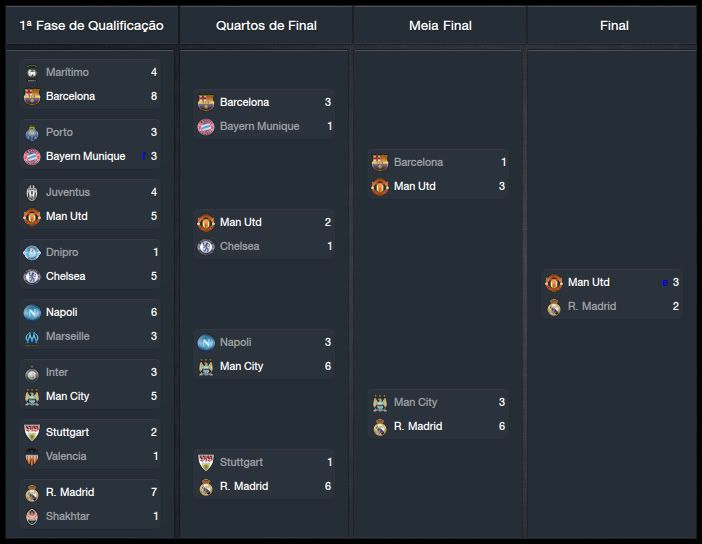The height and width of the screenshot is (544, 702).
Task: Click the Dnipro club crest icon
Action: pos(32,253)
